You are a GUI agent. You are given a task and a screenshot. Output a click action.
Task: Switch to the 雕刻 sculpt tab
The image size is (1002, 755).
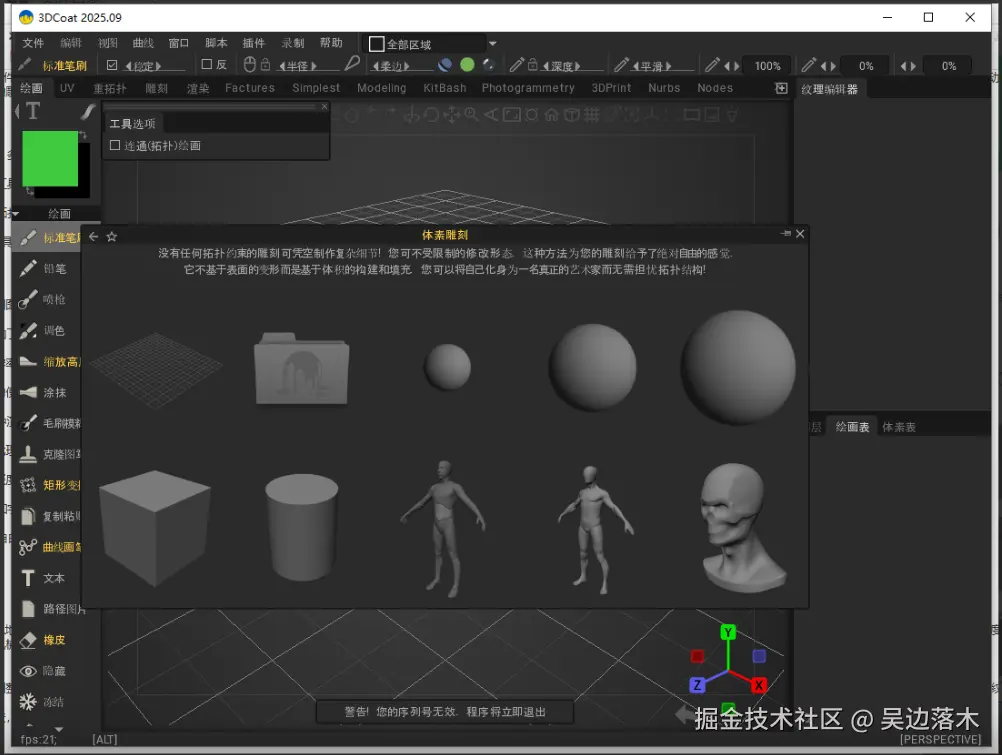tap(157, 88)
